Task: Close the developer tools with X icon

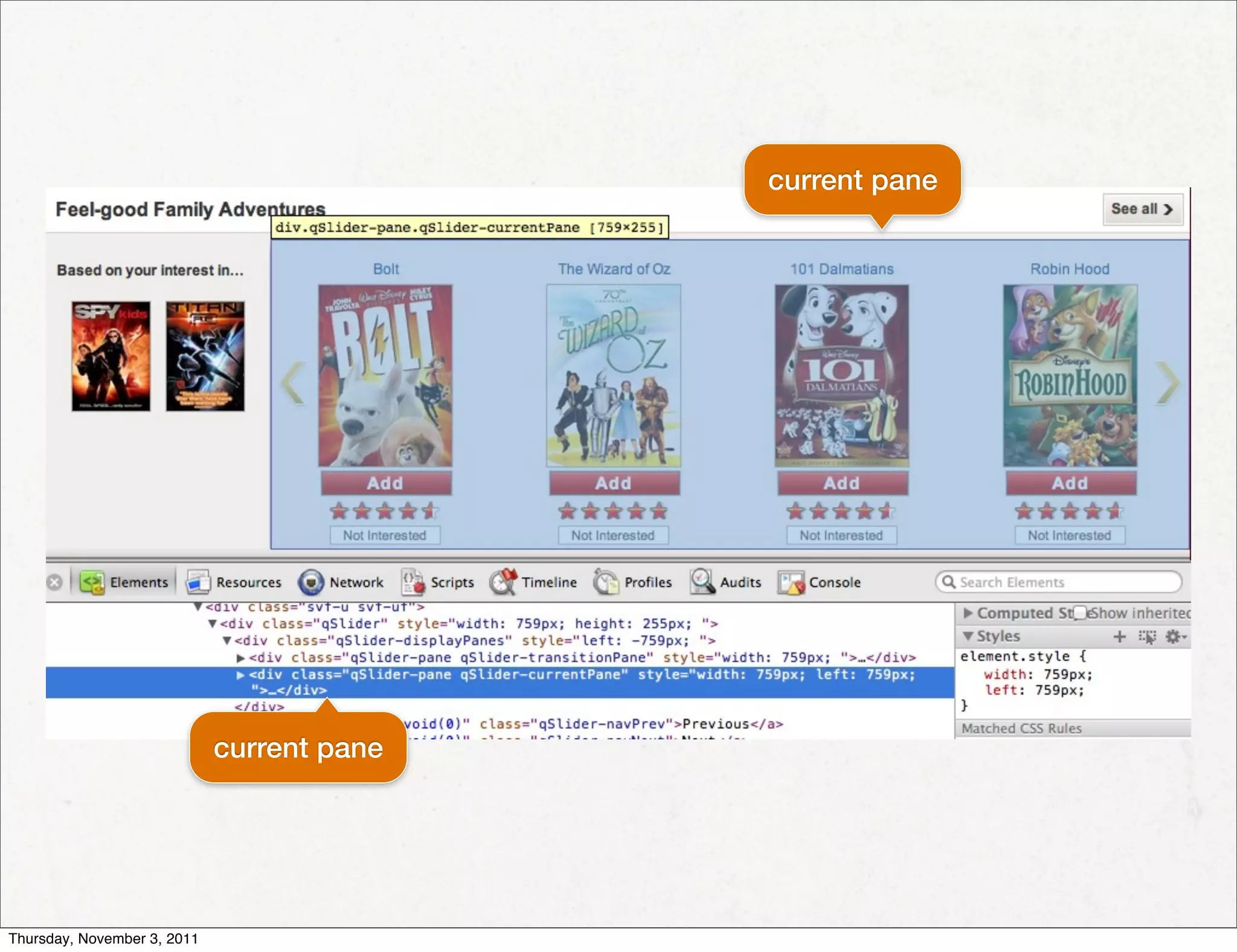Action: [54, 582]
